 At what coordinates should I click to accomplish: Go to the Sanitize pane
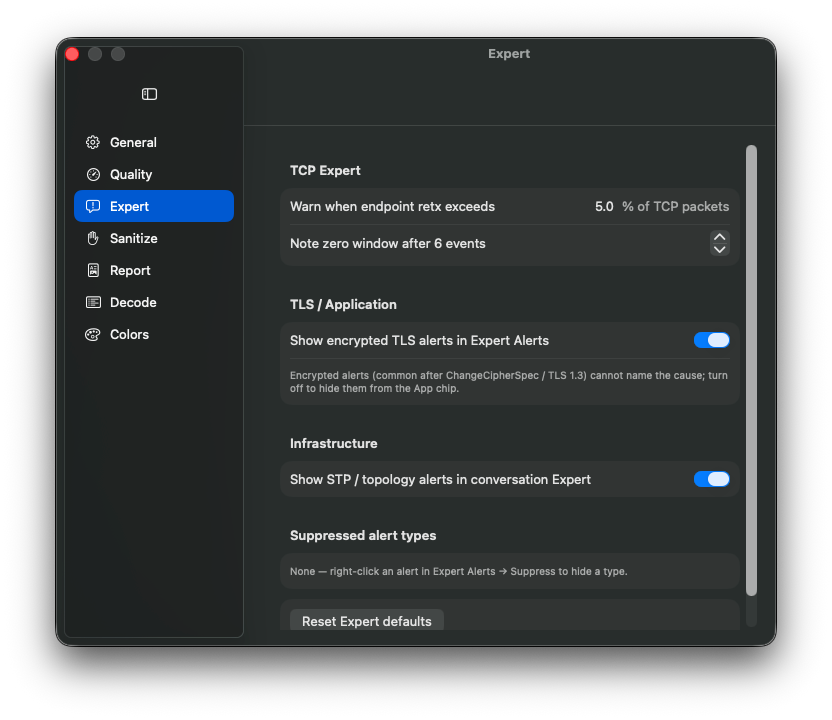(x=154, y=238)
